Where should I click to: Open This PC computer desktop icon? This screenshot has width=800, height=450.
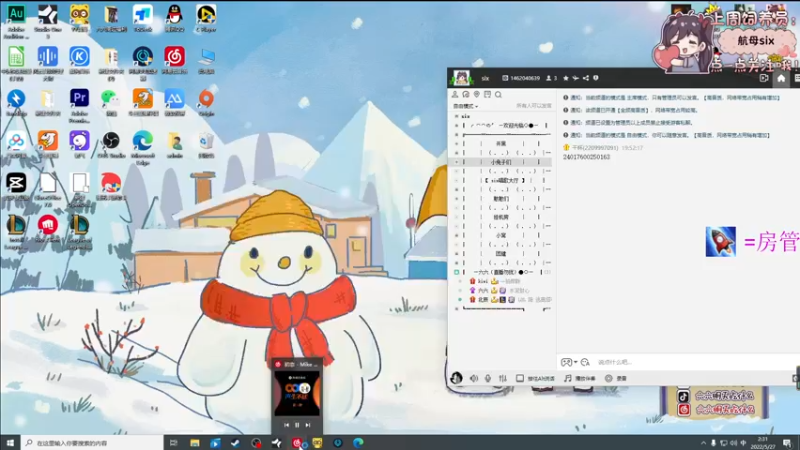point(206,60)
